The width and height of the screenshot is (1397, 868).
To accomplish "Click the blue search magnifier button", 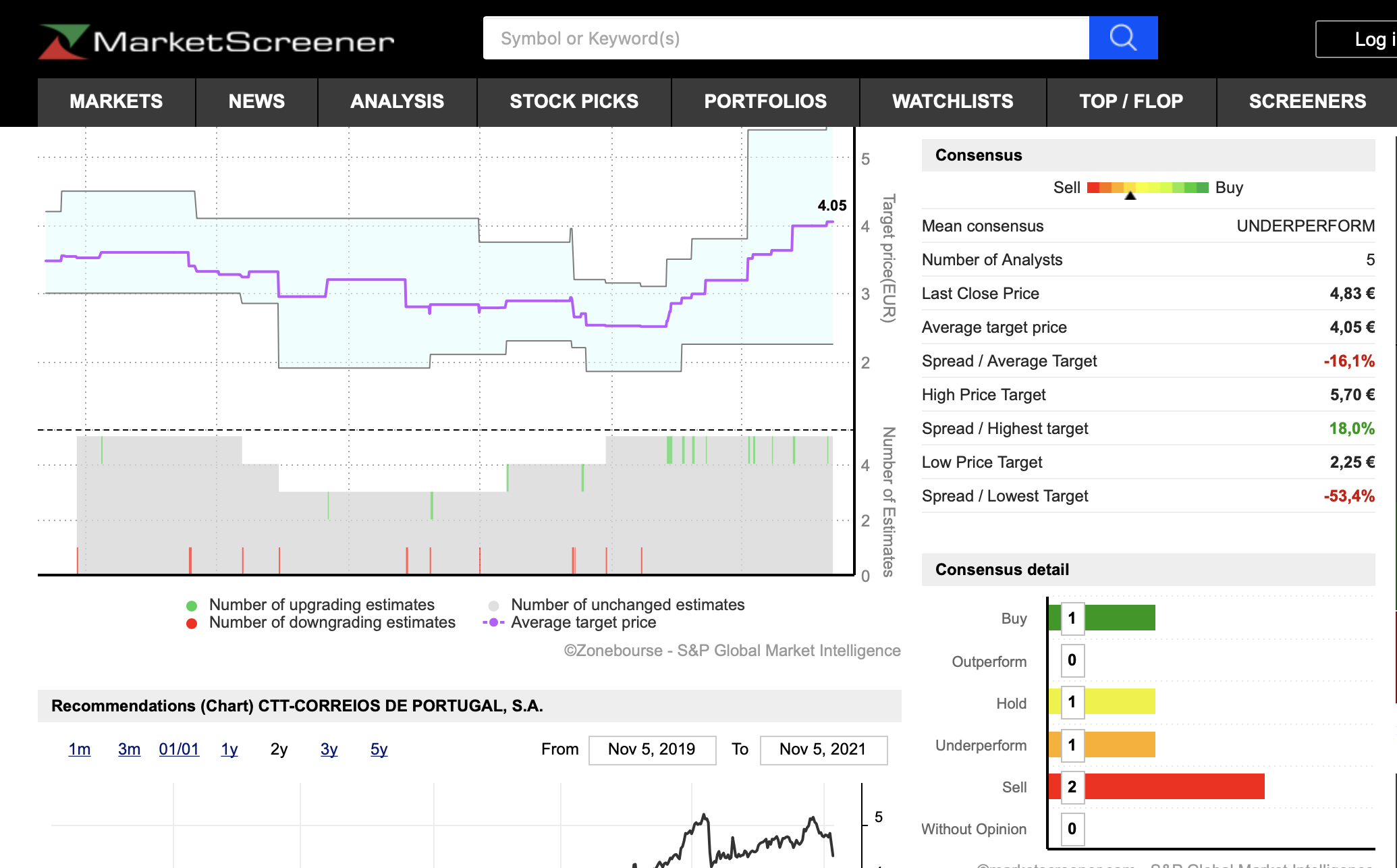I will click(1123, 38).
